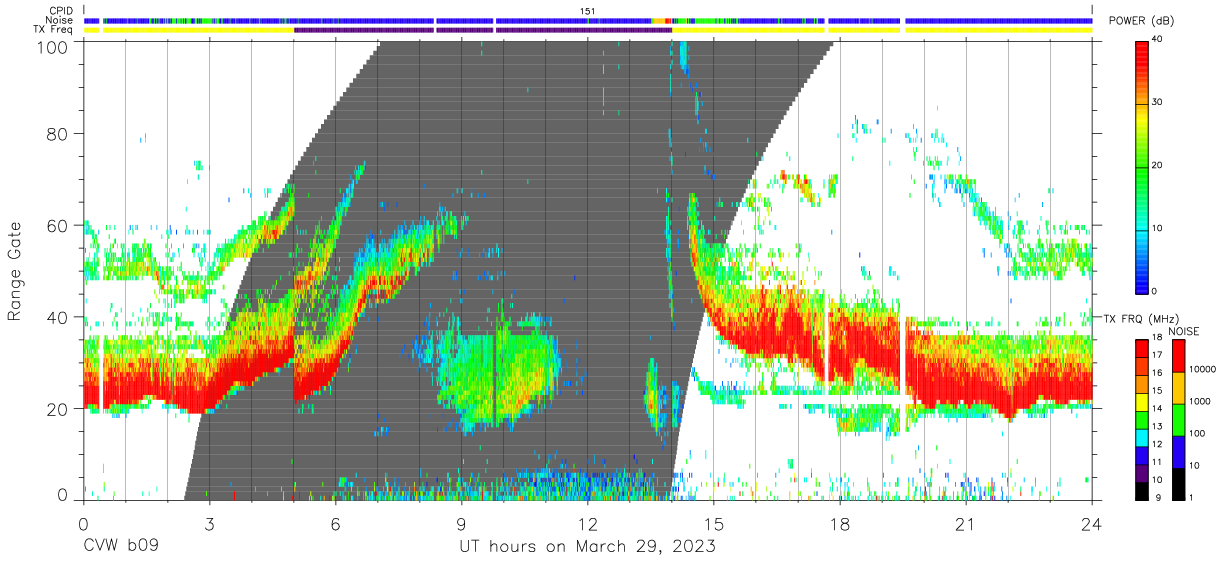
Task: Click the POWER (dB) color bar
Action: pyautogui.click(x=1142, y=166)
